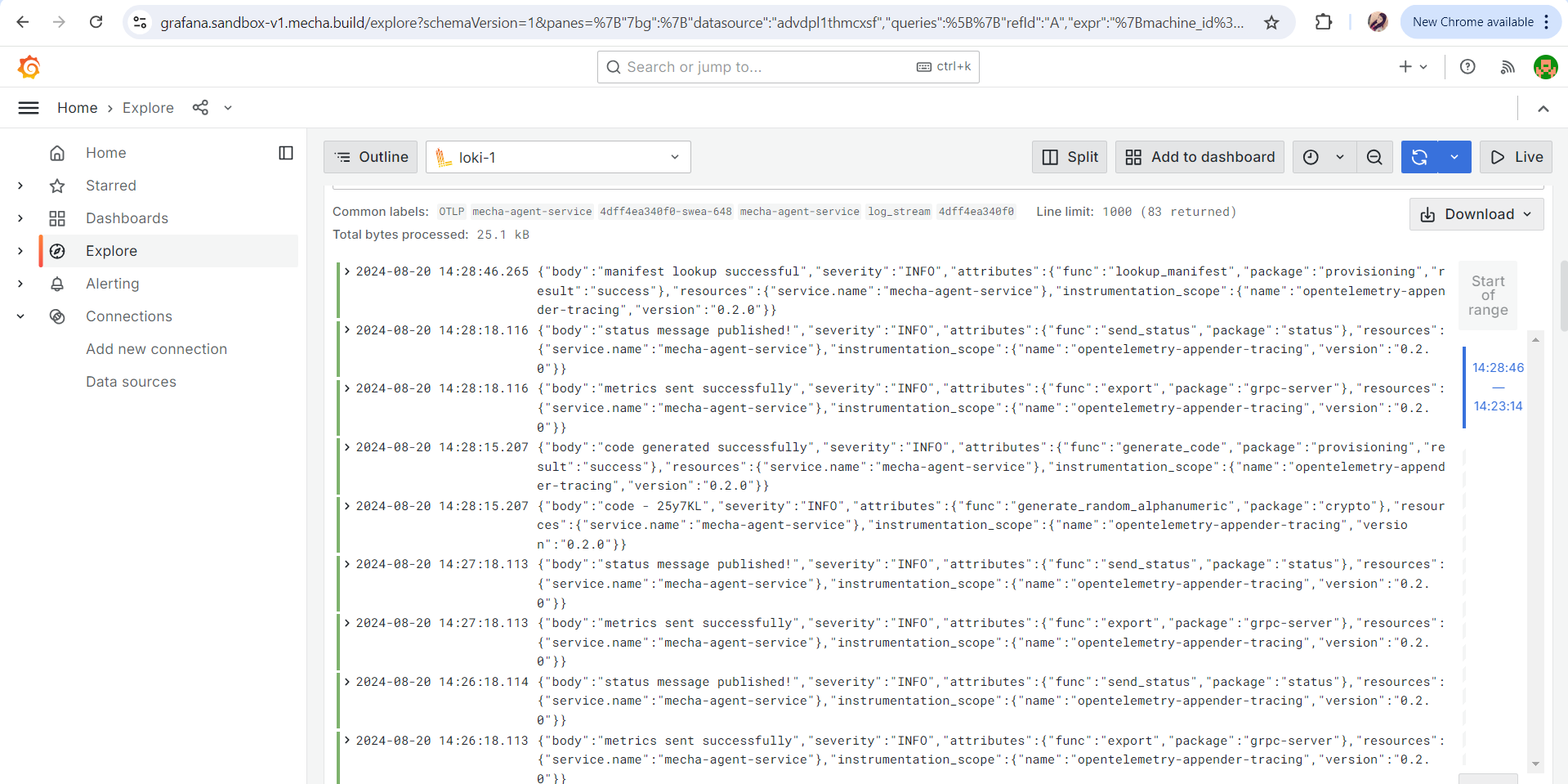Open the help question mark icon
1568x784 pixels.
coord(1467,67)
